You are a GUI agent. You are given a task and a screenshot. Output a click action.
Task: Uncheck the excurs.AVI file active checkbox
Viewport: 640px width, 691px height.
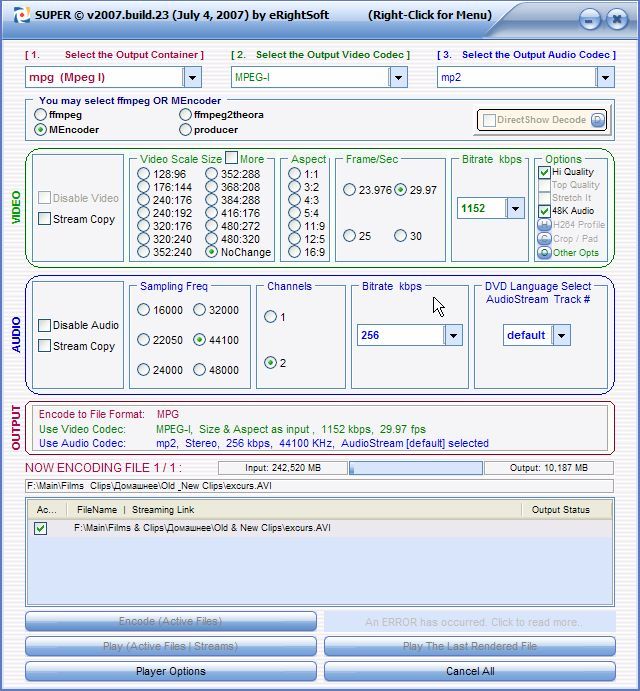tap(41, 528)
